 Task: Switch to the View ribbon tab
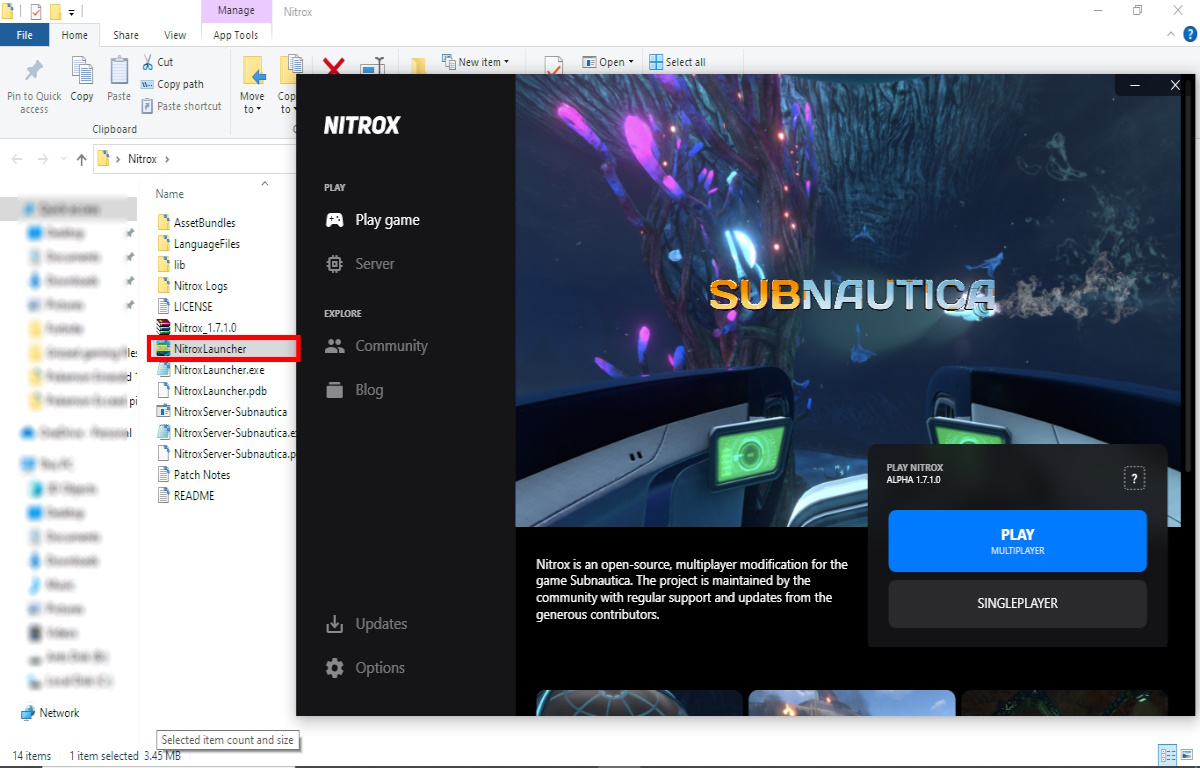(x=175, y=35)
